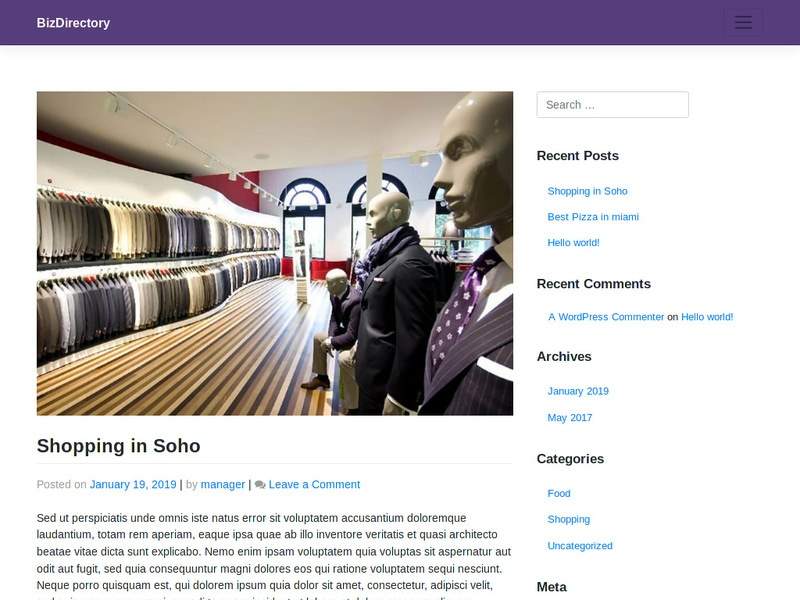Visit A WordPress Commenter's profile link
The image size is (800, 600).
pos(606,317)
